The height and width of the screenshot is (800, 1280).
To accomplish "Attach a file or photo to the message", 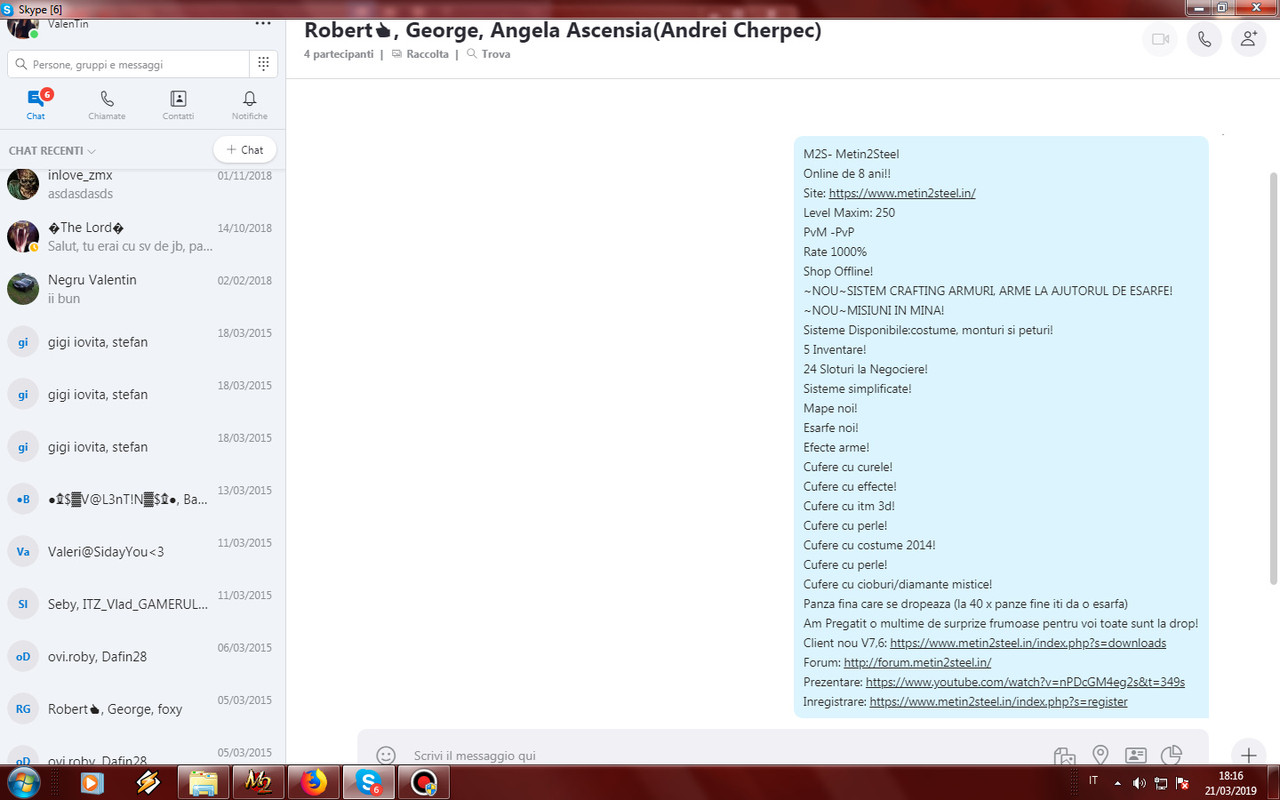I will point(1064,756).
